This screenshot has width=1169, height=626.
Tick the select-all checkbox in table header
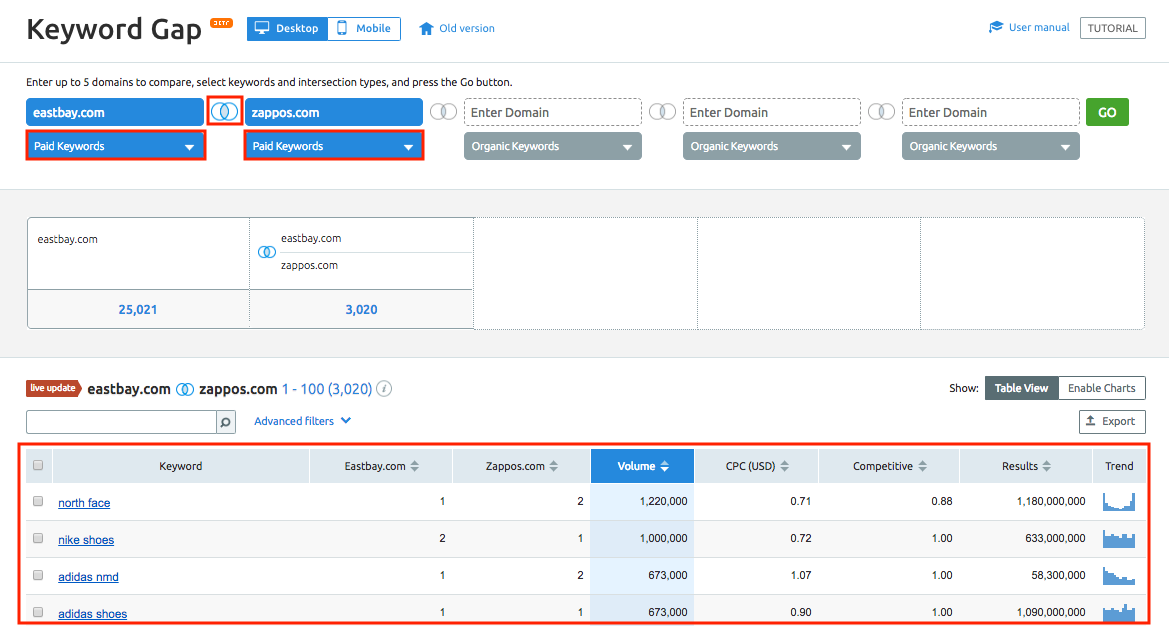coord(38,466)
